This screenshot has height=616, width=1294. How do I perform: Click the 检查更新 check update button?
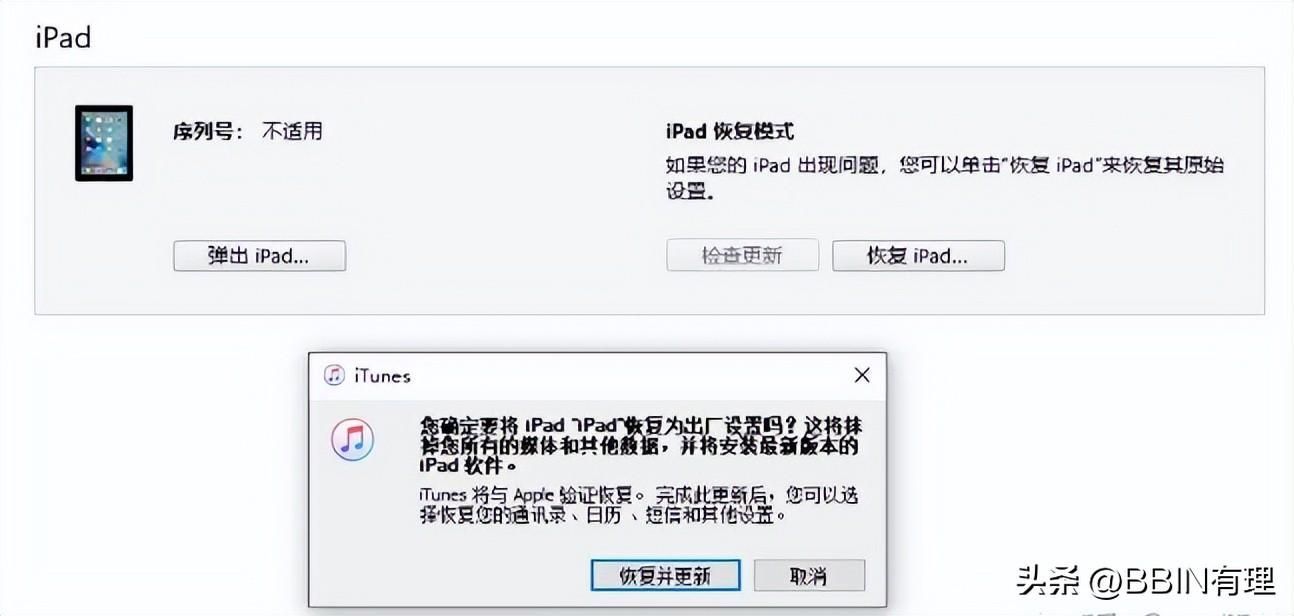pos(742,255)
